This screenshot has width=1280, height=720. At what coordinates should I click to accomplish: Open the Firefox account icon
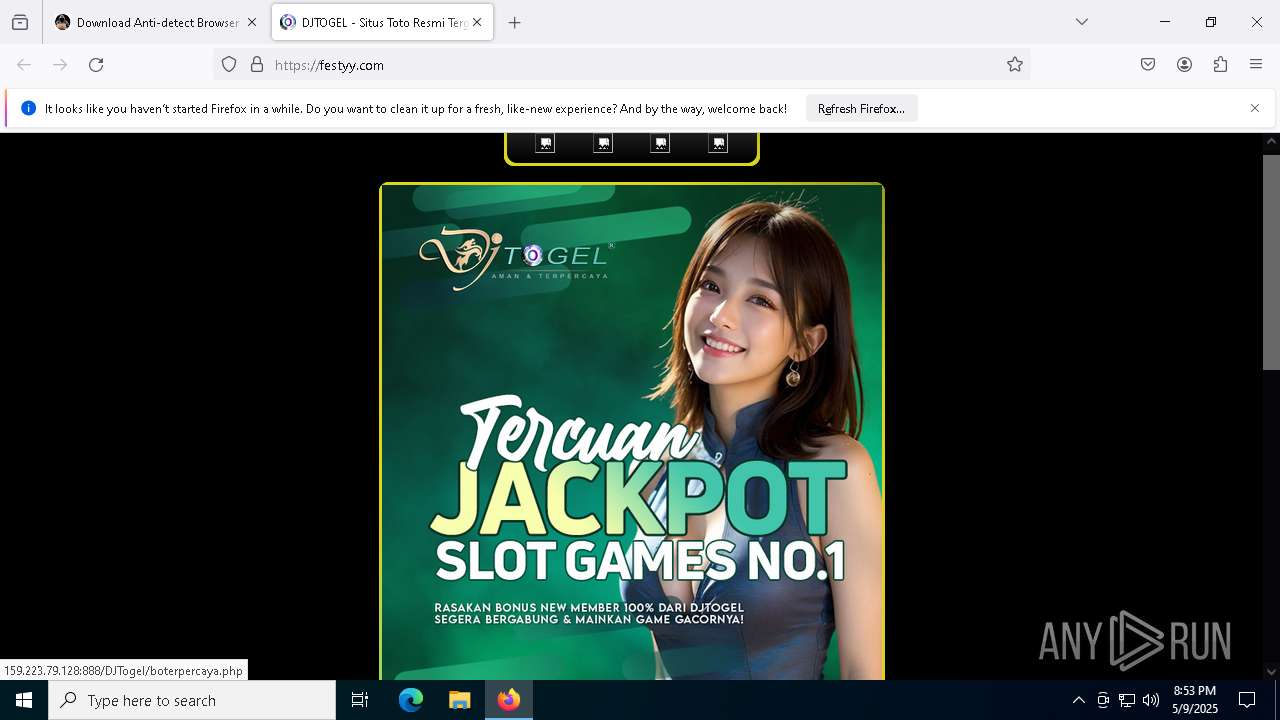1184,65
